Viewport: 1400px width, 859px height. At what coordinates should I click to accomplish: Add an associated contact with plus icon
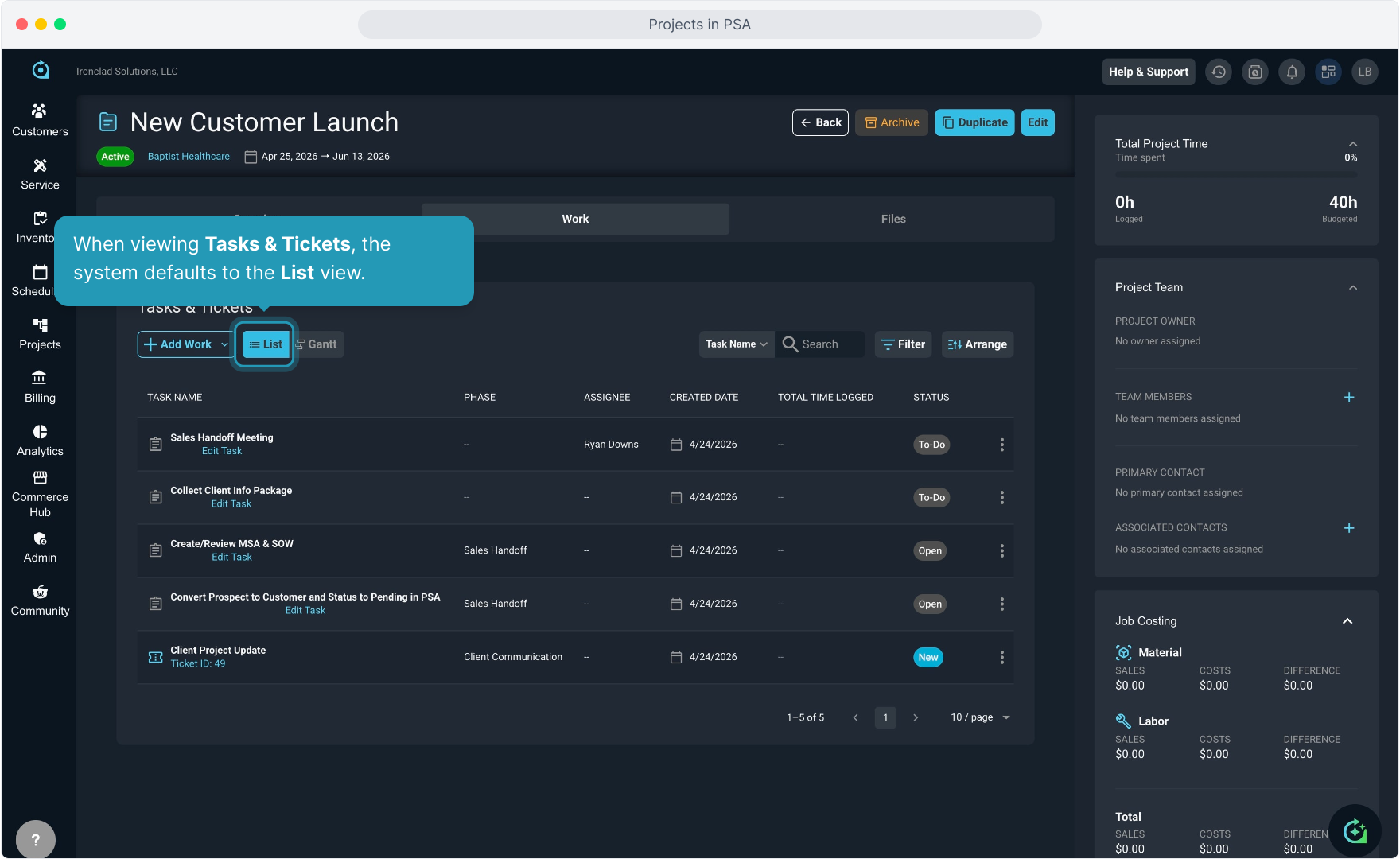tap(1349, 528)
